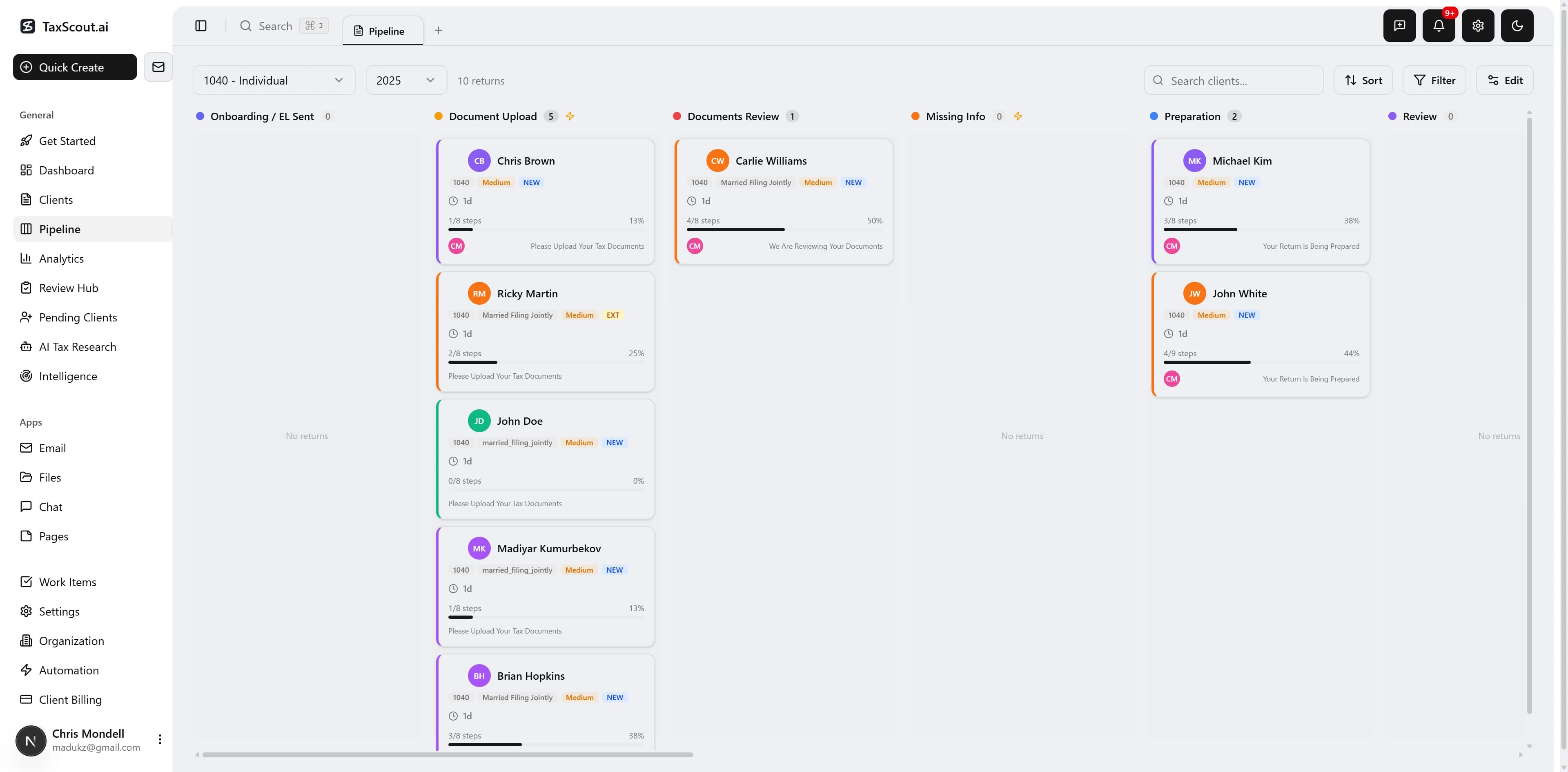Click the Sort button
Image resolution: width=1568 pixels, height=772 pixels.
tap(1363, 80)
